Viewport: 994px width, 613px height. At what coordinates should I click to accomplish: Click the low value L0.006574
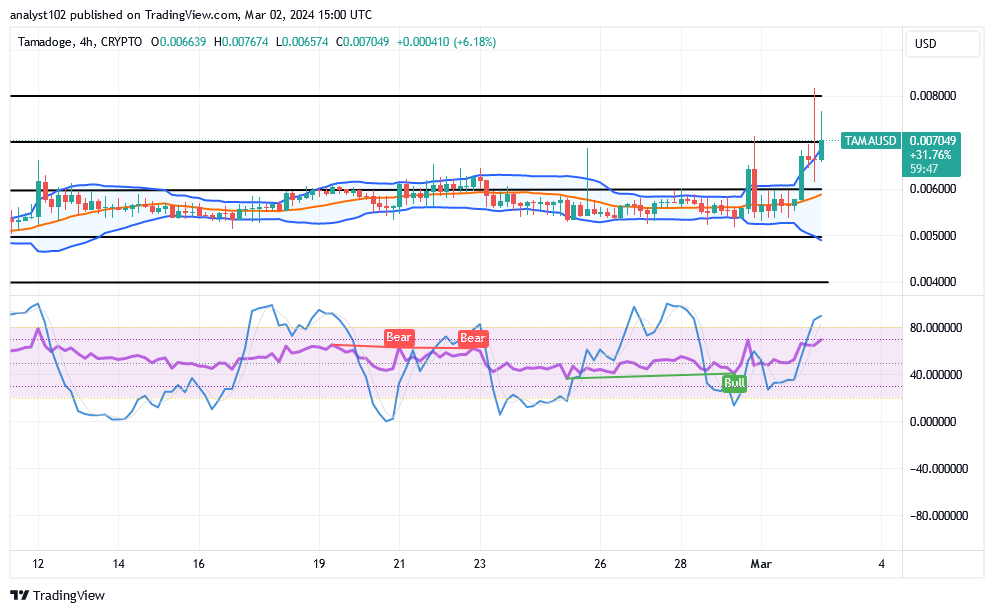[302, 42]
